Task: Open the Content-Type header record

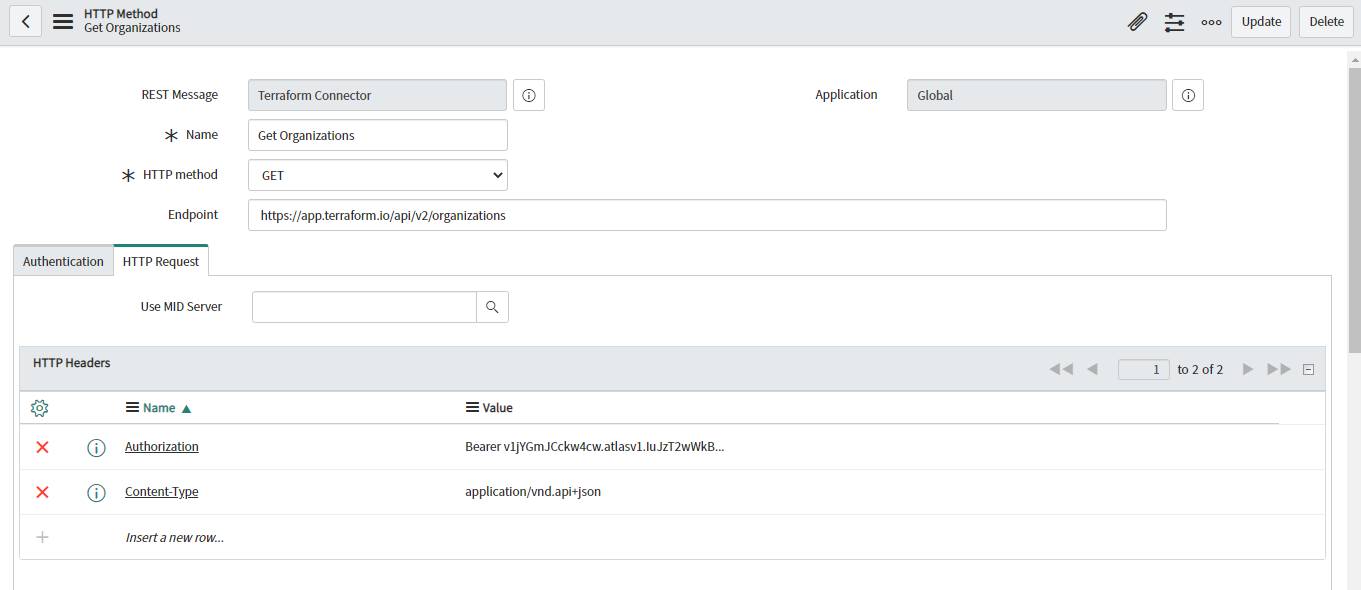Action: click(x=160, y=491)
